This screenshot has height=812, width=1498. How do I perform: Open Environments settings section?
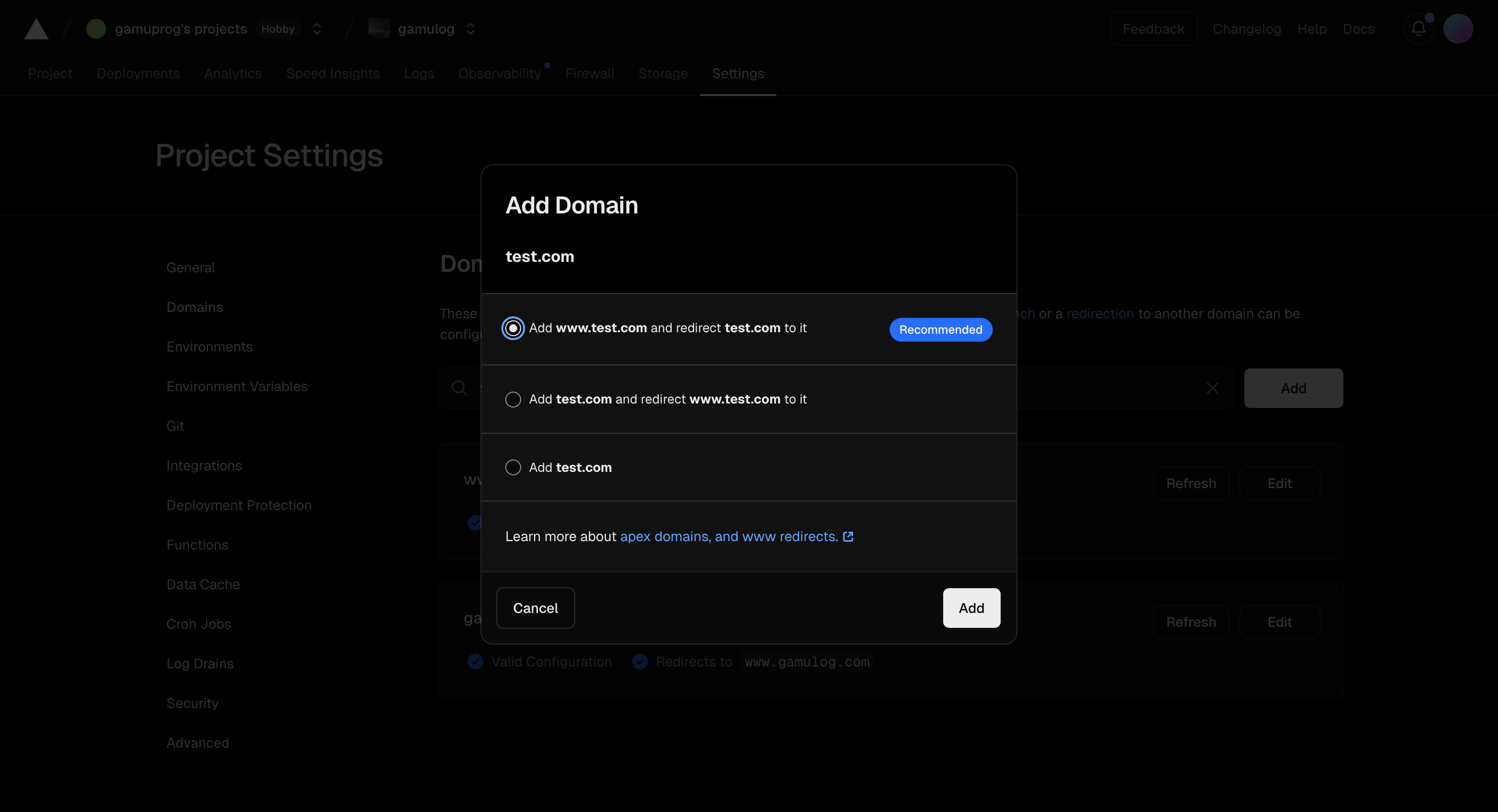pos(210,347)
